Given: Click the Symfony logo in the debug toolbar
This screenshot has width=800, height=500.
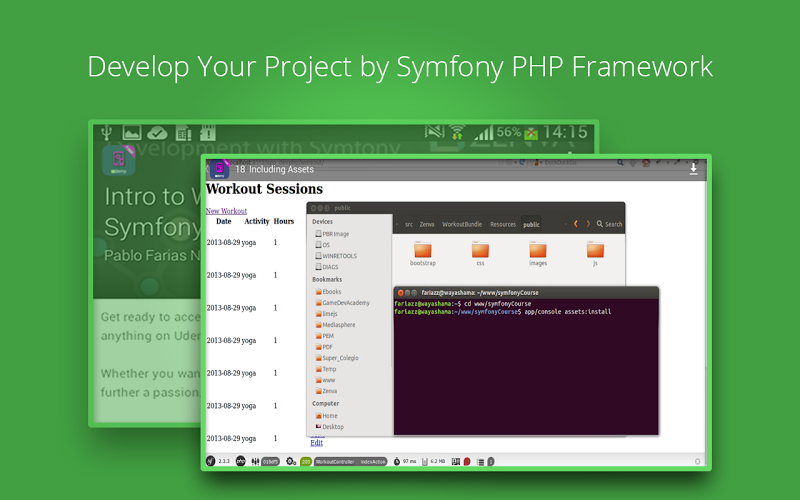Looking at the screenshot, I should click(x=210, y=461).
